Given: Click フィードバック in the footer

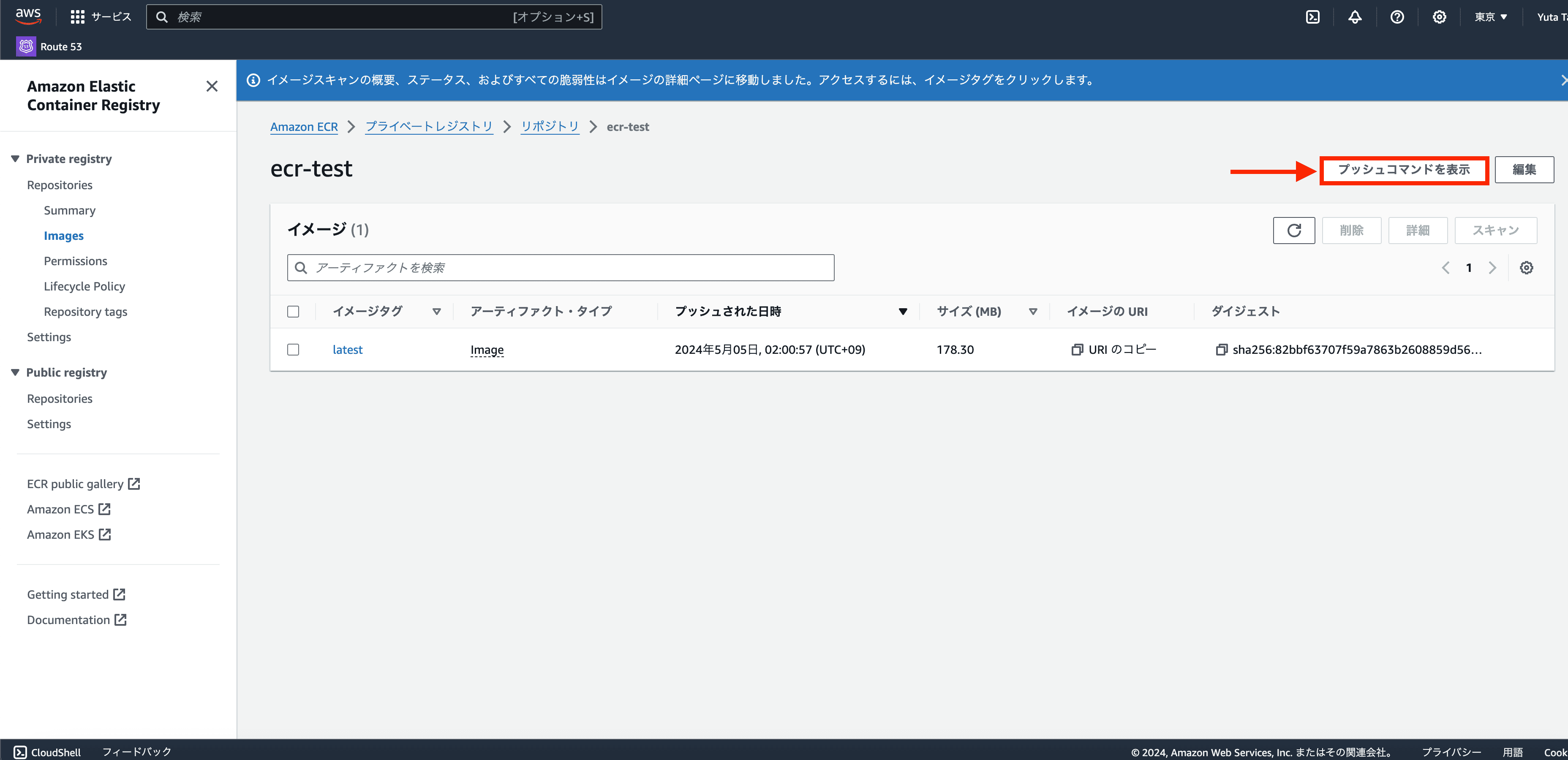Looking at the screenshot, I should [x=137, y=752].
